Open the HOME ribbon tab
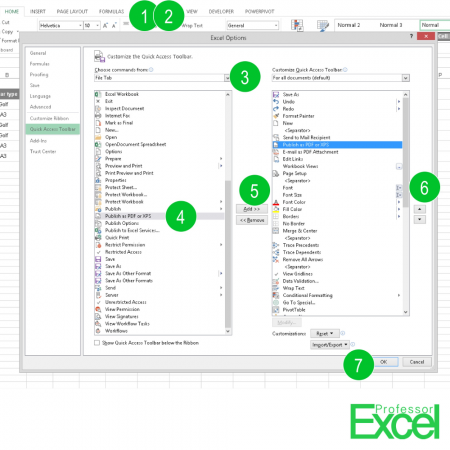450x450 pixels. 12,11
